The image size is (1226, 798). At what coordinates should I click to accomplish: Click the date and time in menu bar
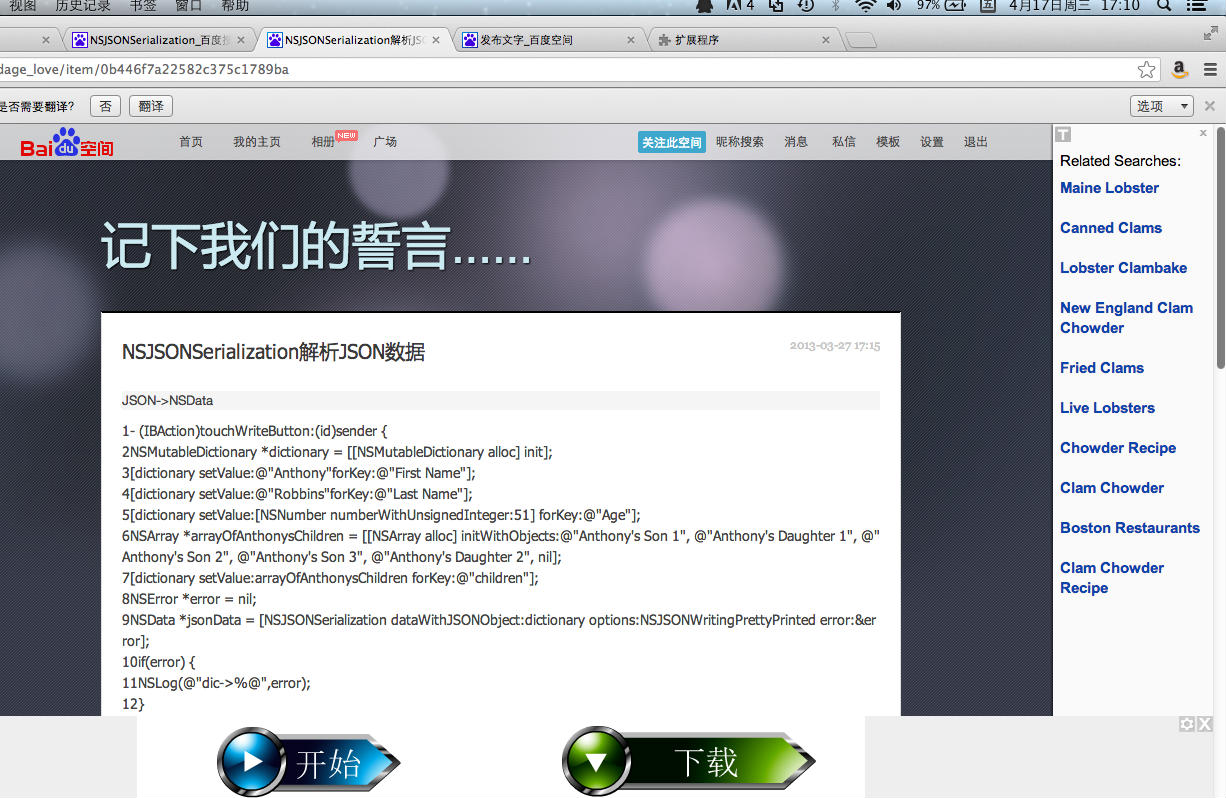point(1074,5)
